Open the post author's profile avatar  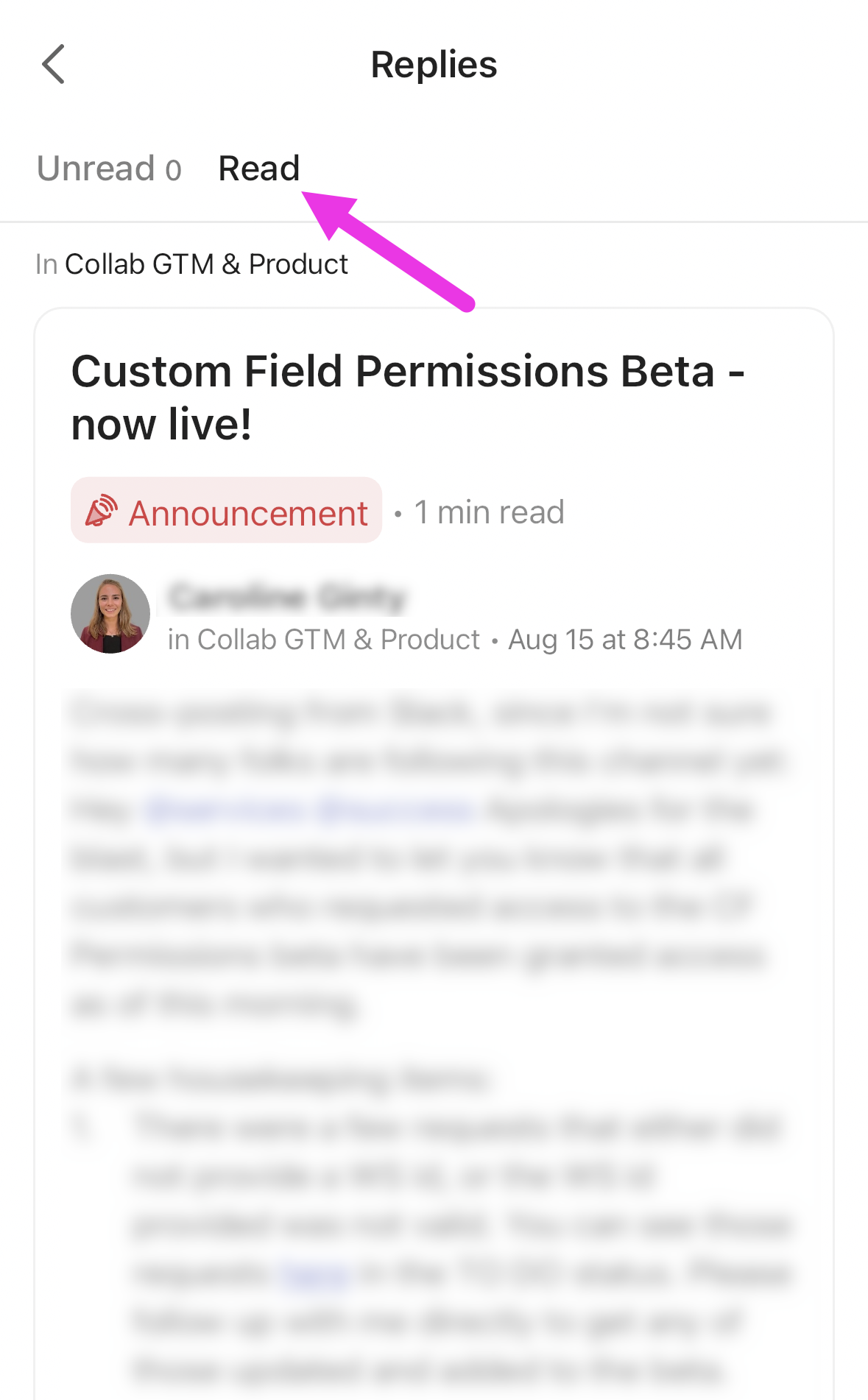[x=110, y=614]
